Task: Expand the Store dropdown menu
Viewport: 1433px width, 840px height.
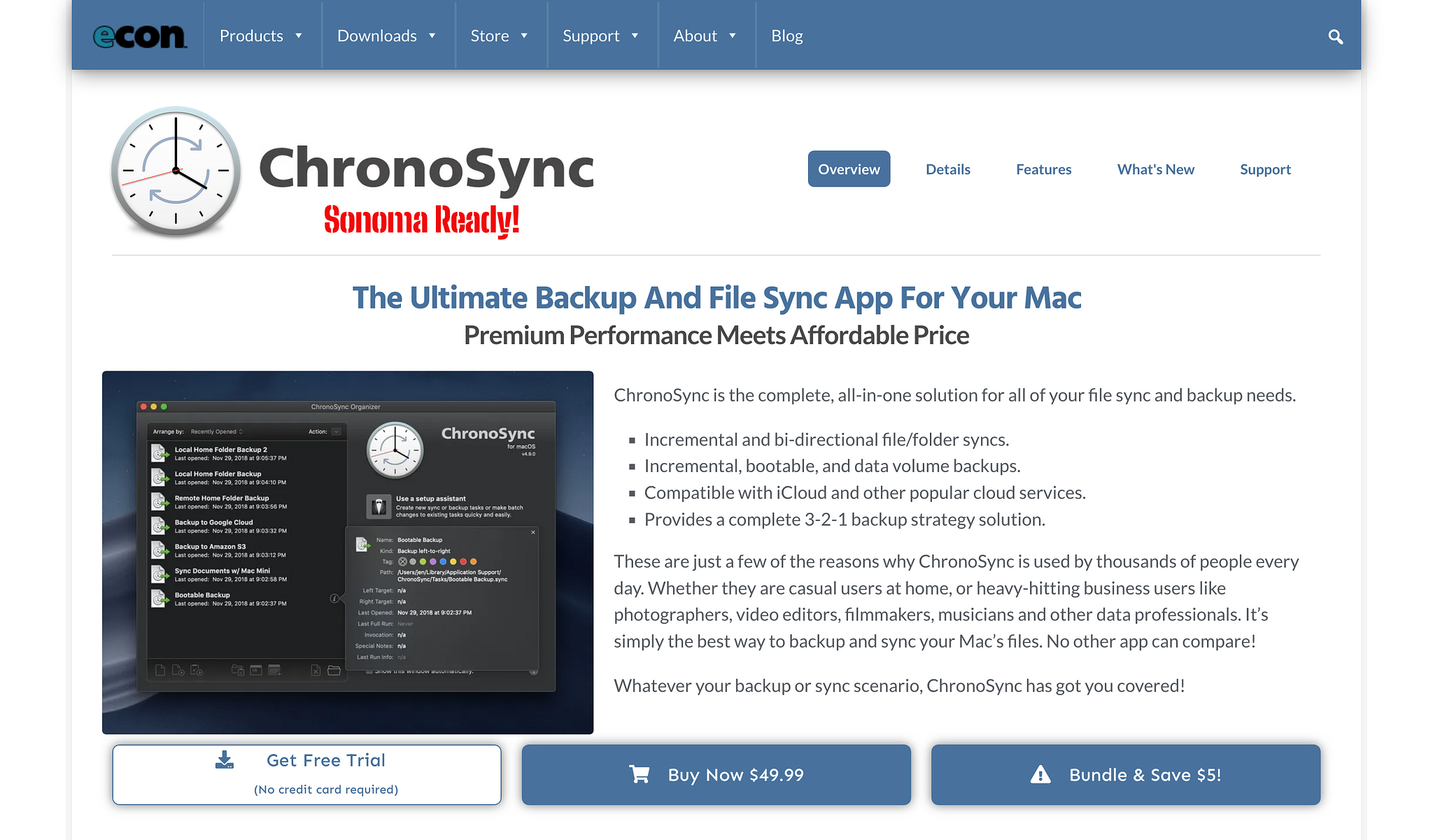Action: (498, 35)
